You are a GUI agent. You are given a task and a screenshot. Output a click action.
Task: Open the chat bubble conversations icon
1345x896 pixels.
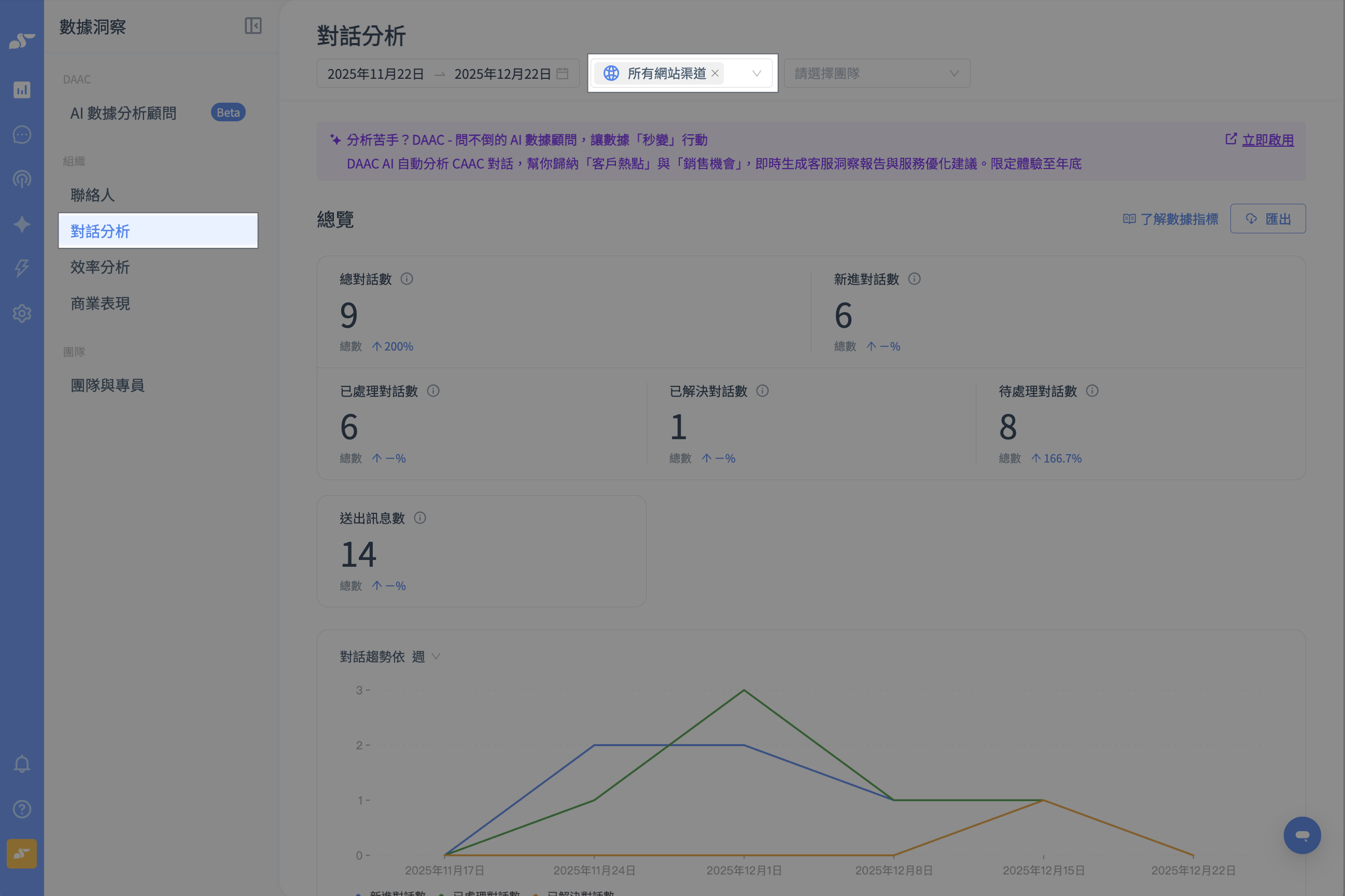22,134
